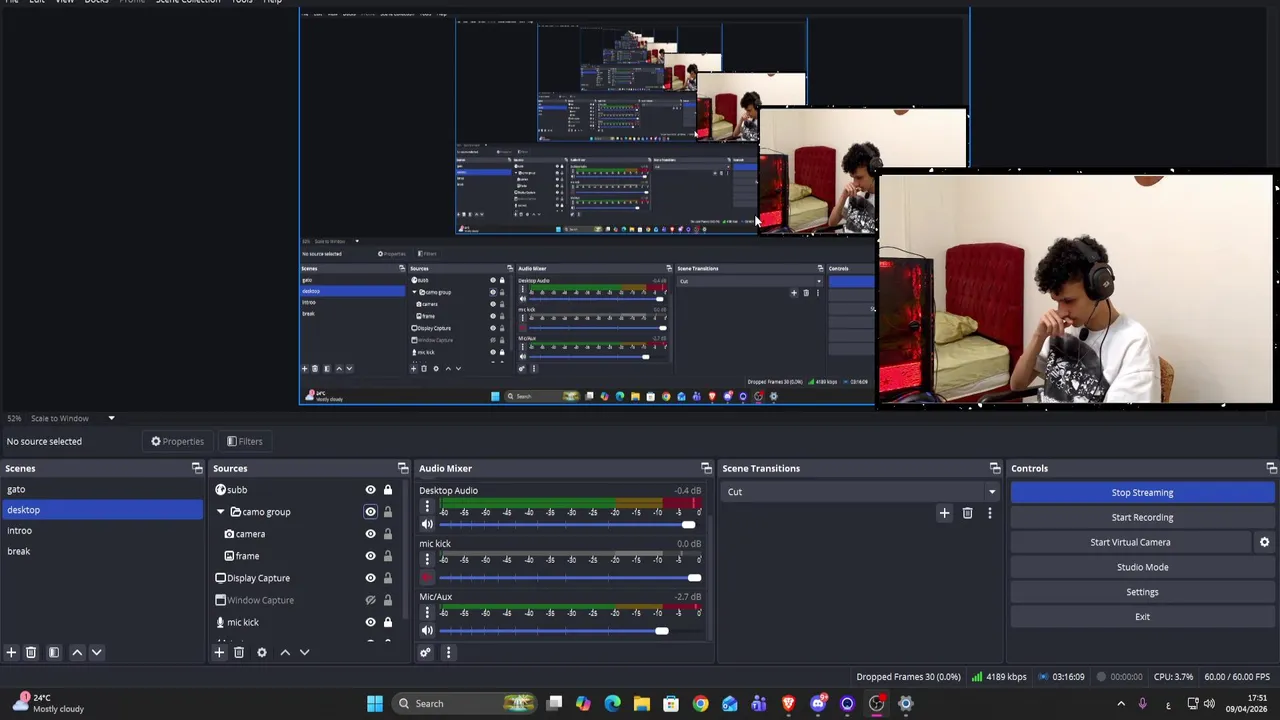
Task: Hide the frame source with its eye icon
Action: pos(370,556)
